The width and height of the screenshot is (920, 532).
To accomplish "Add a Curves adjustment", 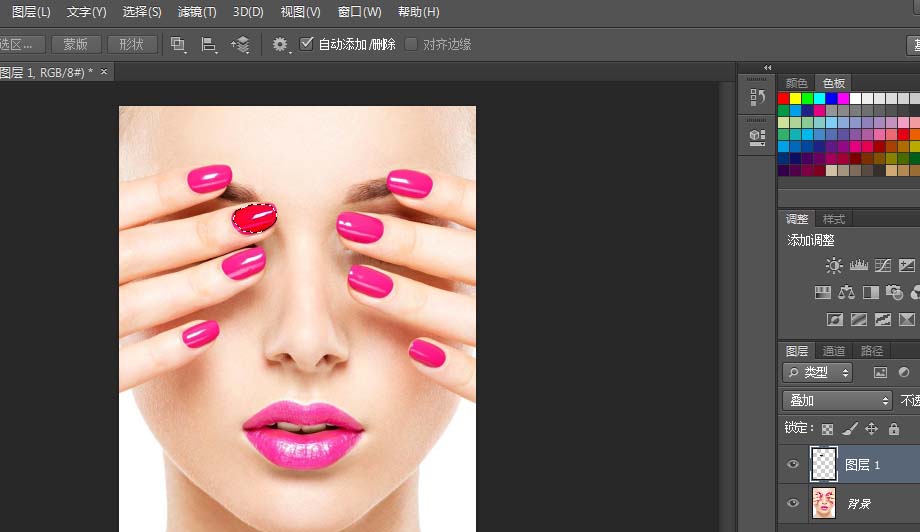I will (x=882, y=265).
